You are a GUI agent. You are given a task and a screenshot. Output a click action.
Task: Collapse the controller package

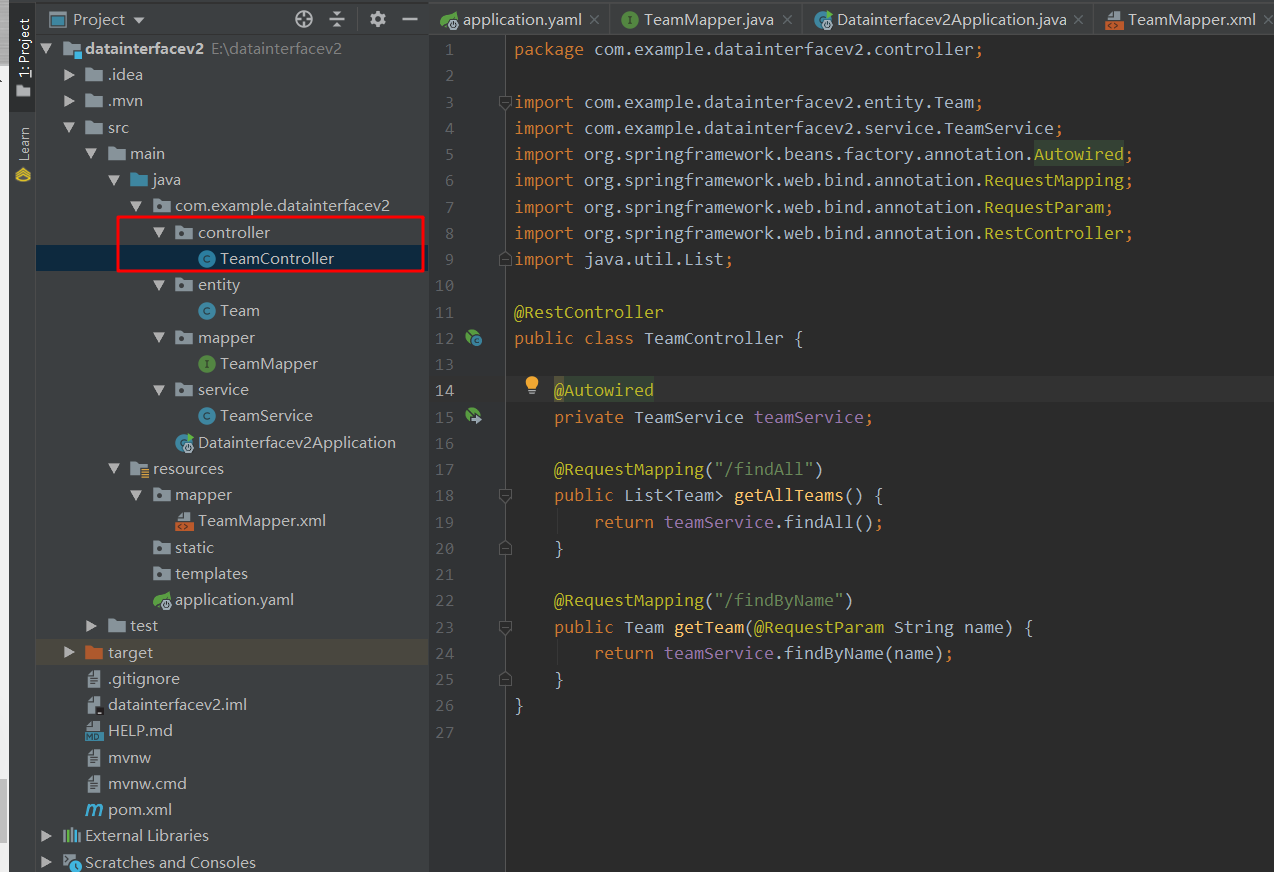coord(158,232)
